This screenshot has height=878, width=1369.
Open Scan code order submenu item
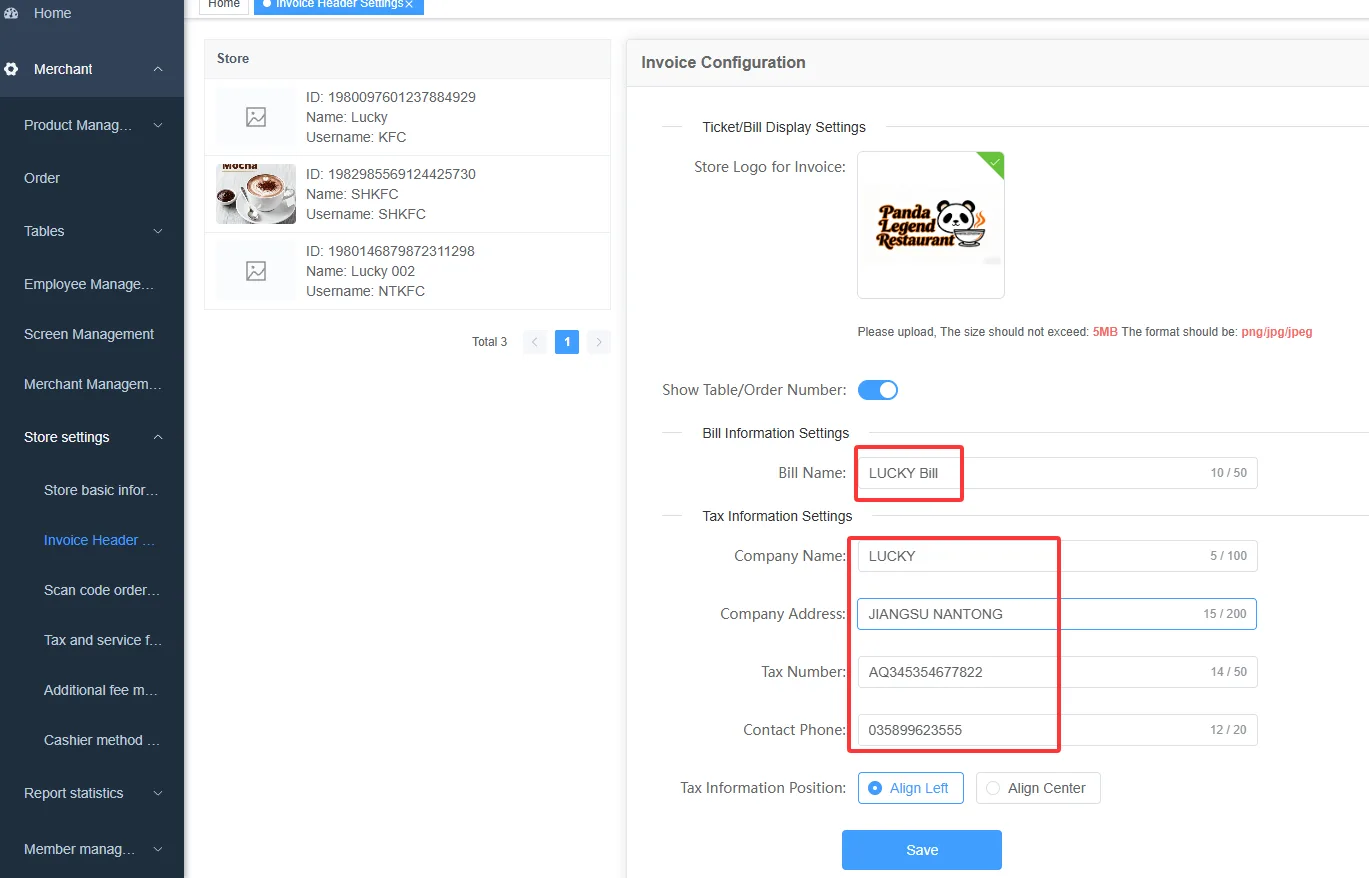[92, 590]
